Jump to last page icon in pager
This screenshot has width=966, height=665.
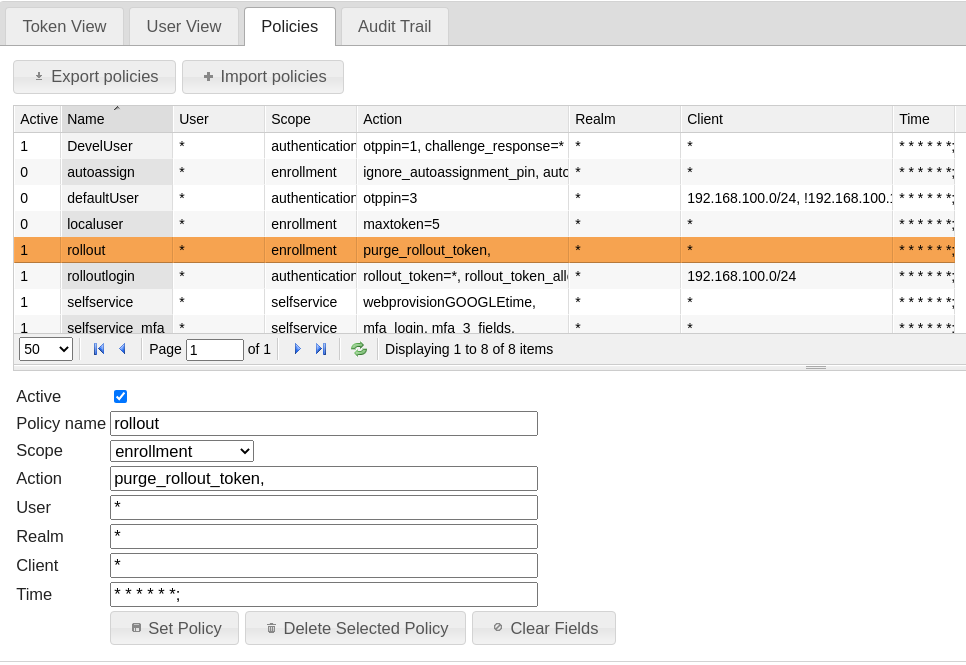(321, 349)
